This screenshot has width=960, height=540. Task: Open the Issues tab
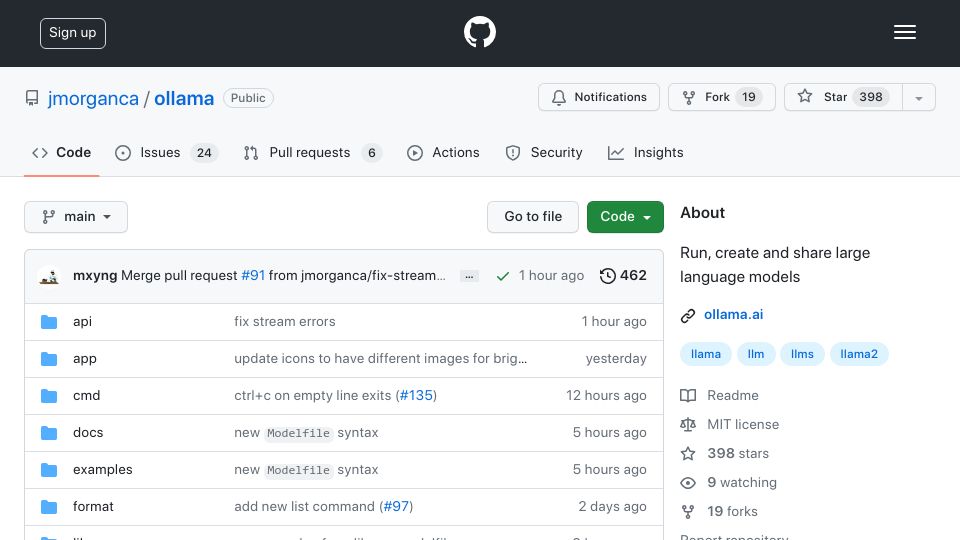(167, 152)
